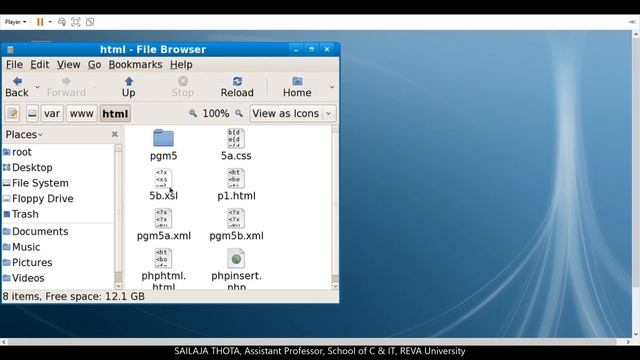Image resolution: width=640 pixels, height=360 pixels.
Task: Select the pgm5a.xml file icon
Action: click(x=163, y=219)
